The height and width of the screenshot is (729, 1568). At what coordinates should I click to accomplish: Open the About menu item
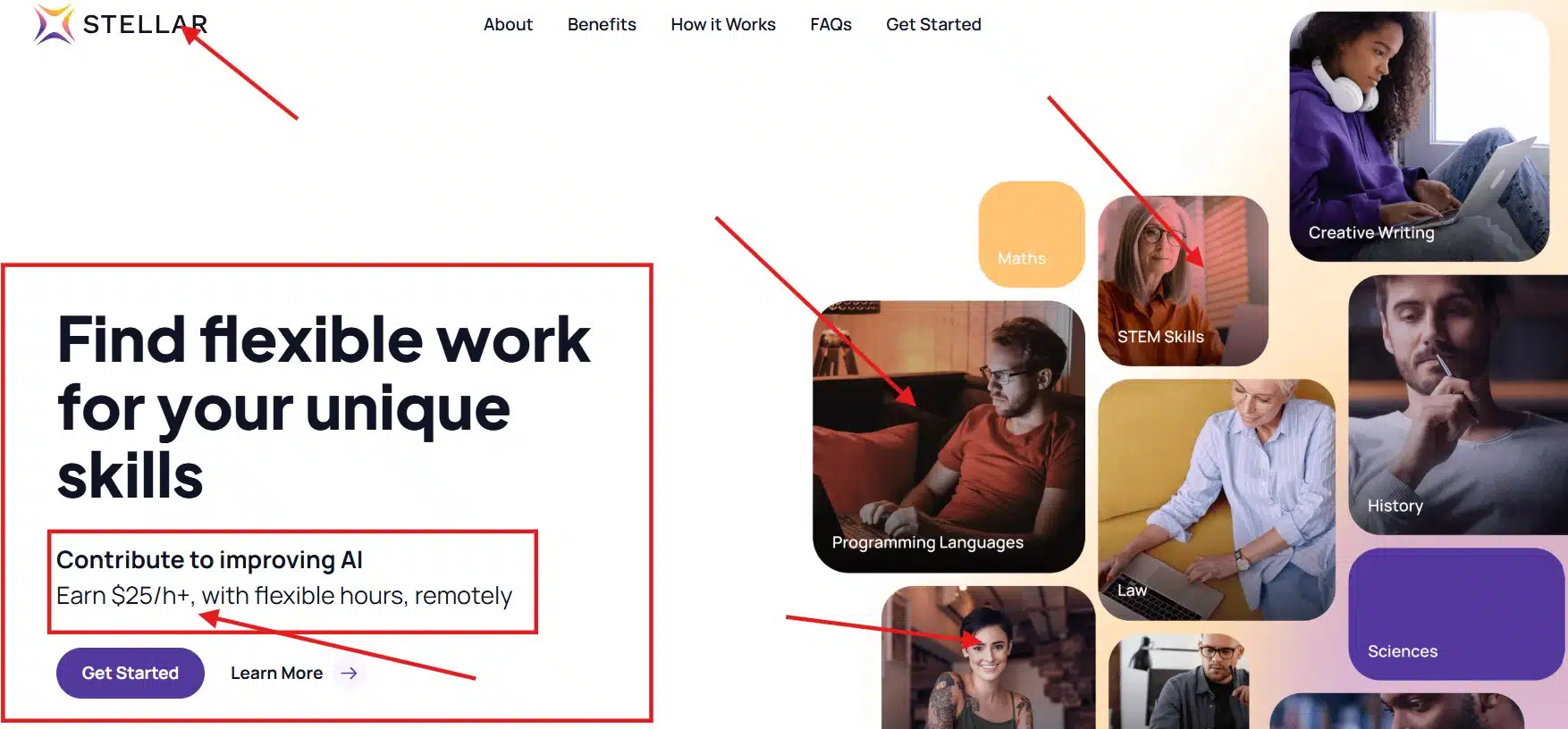[508, 24]
